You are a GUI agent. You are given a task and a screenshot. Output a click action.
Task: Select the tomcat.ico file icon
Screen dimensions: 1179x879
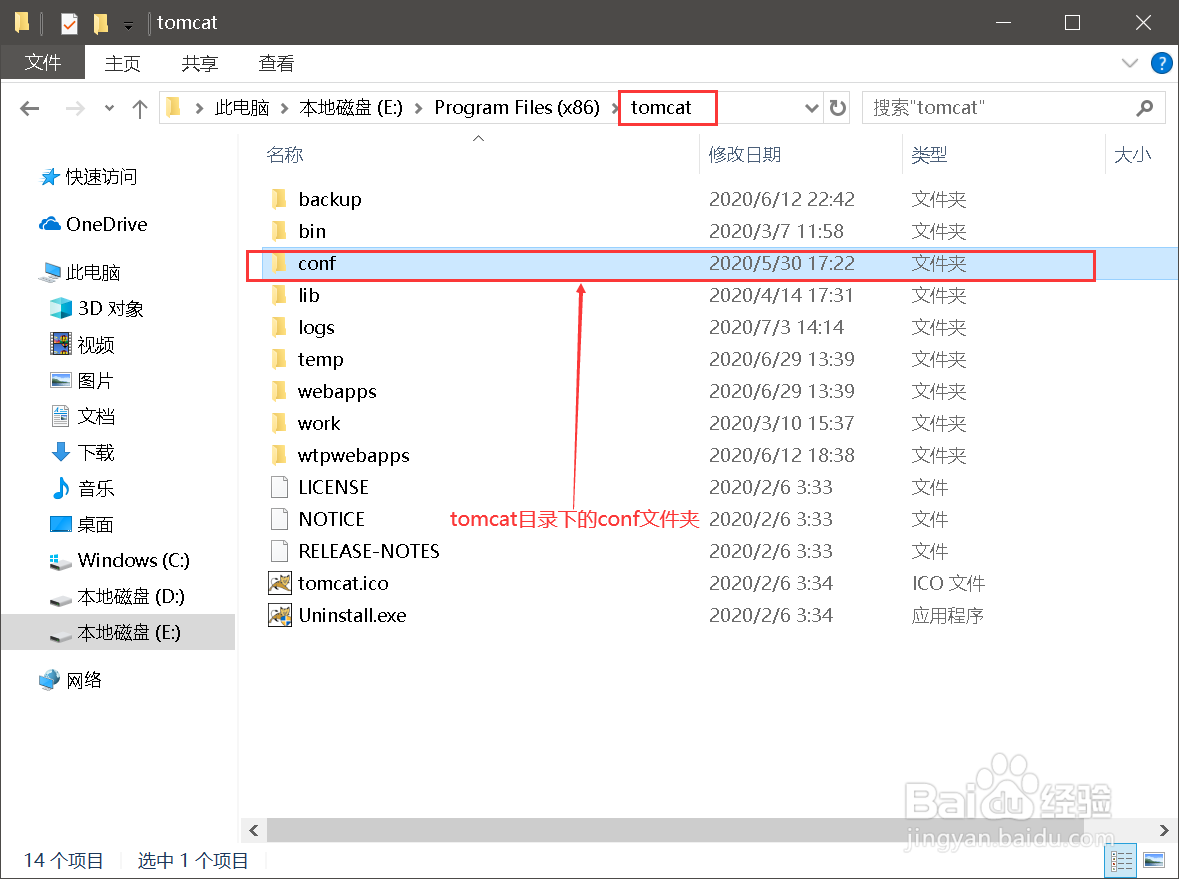point(280,583)
